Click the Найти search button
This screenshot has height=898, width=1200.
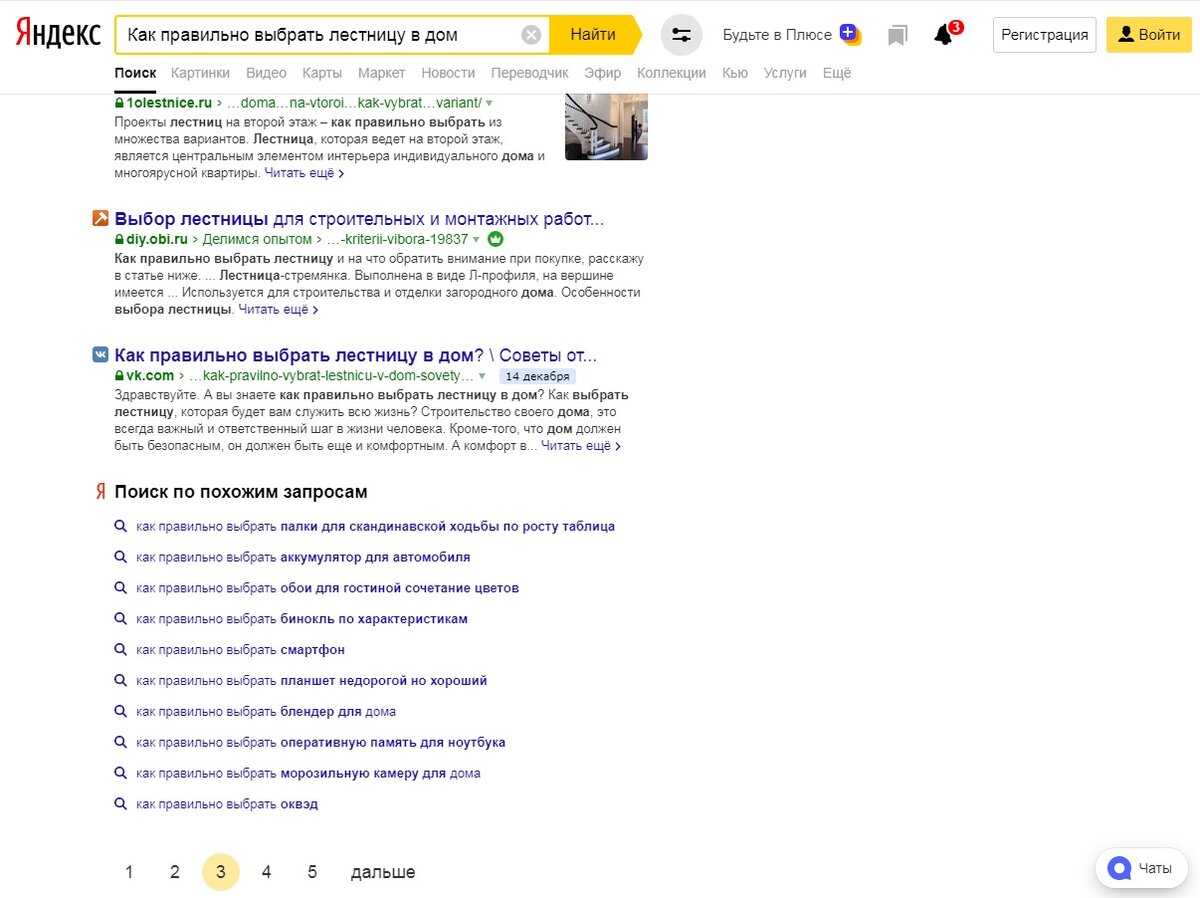point(593,35)
